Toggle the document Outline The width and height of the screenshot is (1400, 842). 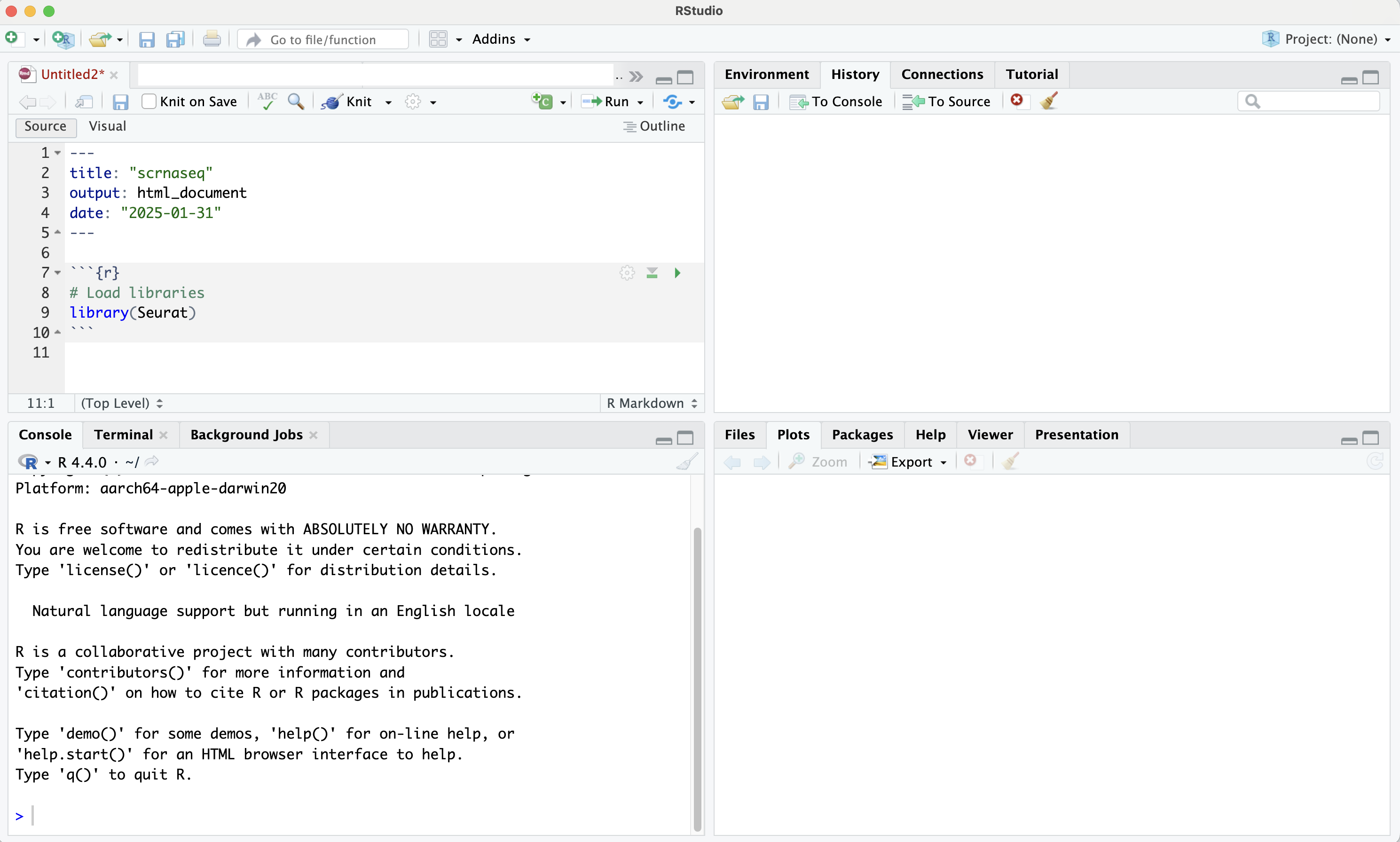(x=654, y=126)
